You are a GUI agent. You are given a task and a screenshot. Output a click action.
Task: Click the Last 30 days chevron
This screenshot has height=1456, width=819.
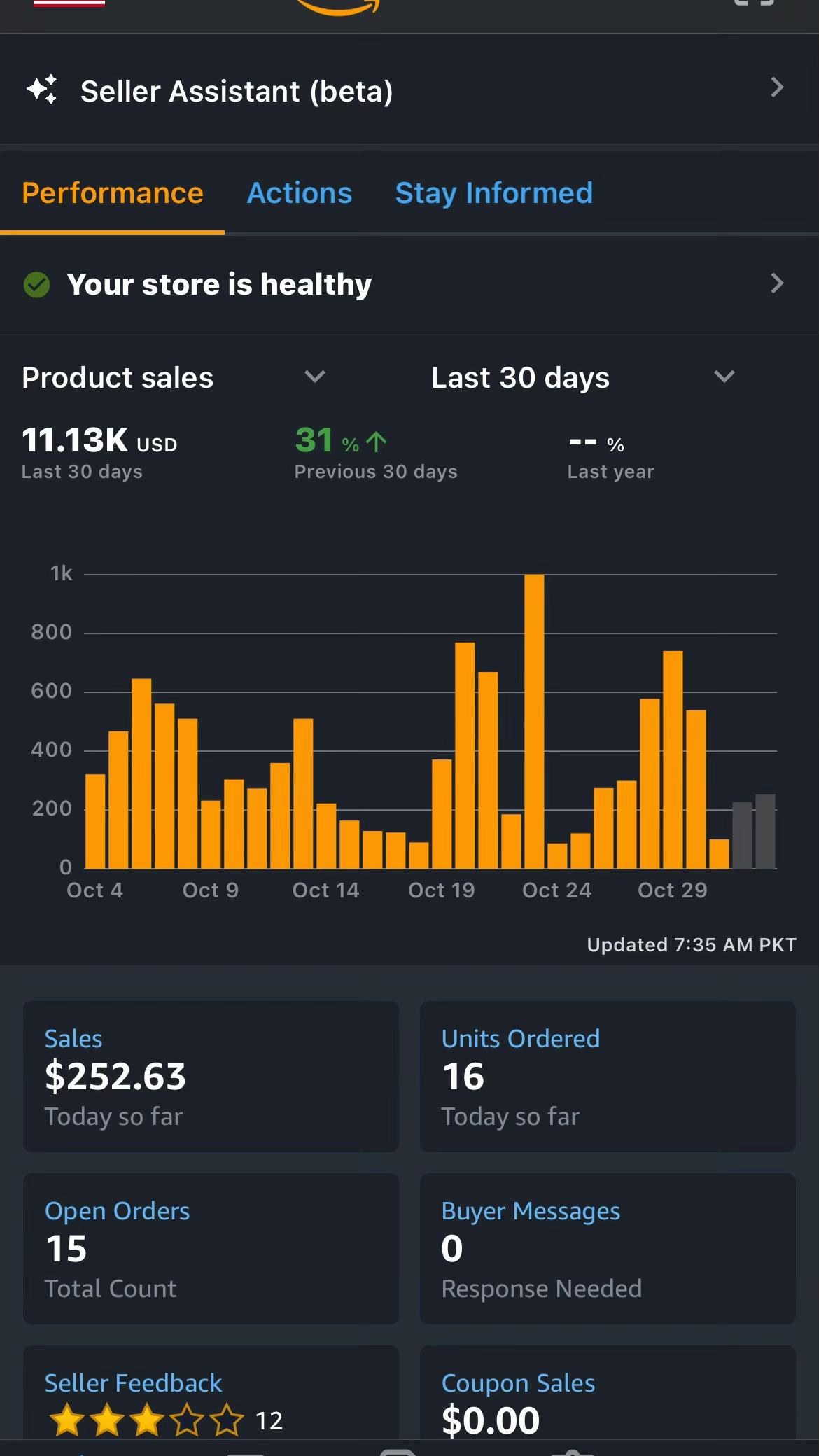pyautogui.click(x=724, y=377)
